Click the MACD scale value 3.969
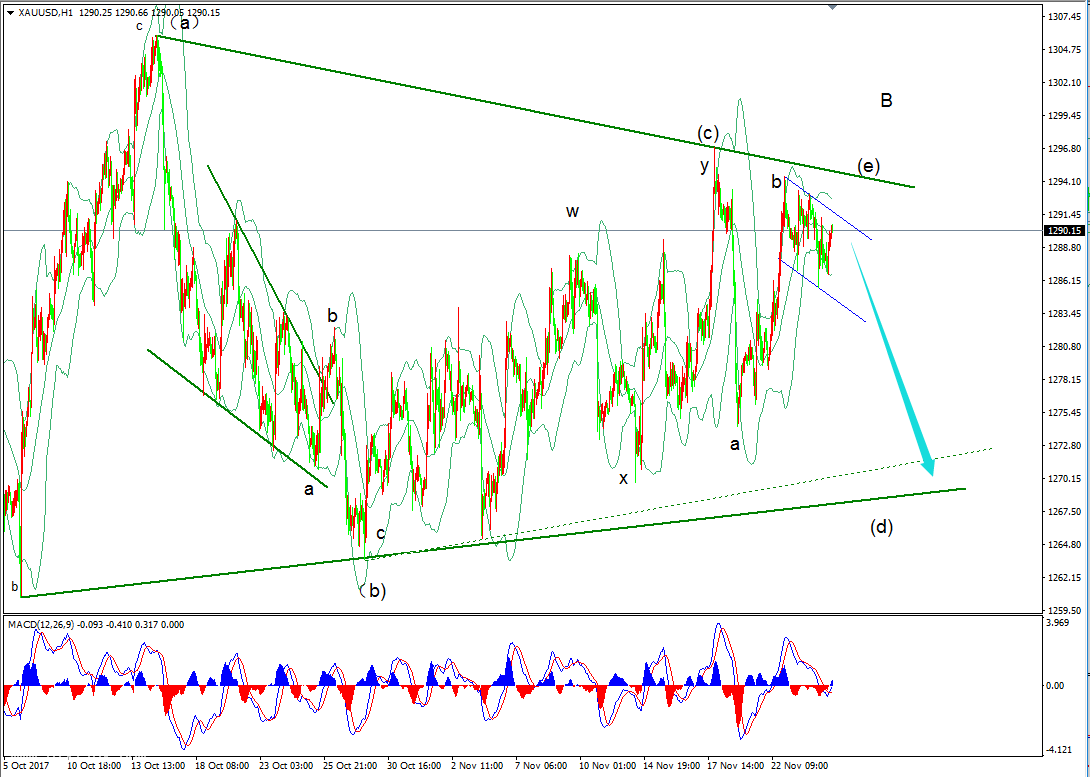 1058,624
